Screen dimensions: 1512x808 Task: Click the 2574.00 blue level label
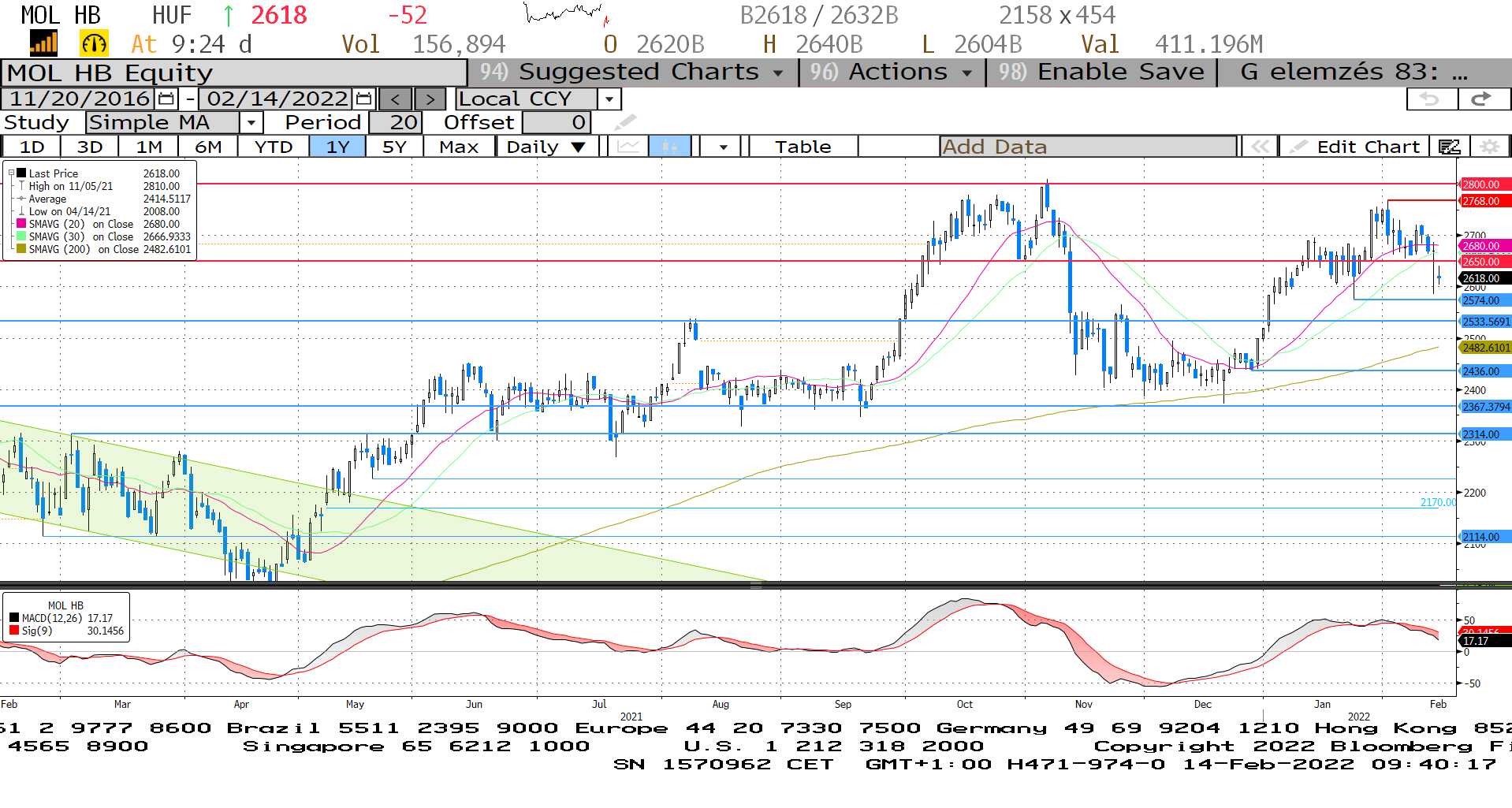[x=1485, y=300]
